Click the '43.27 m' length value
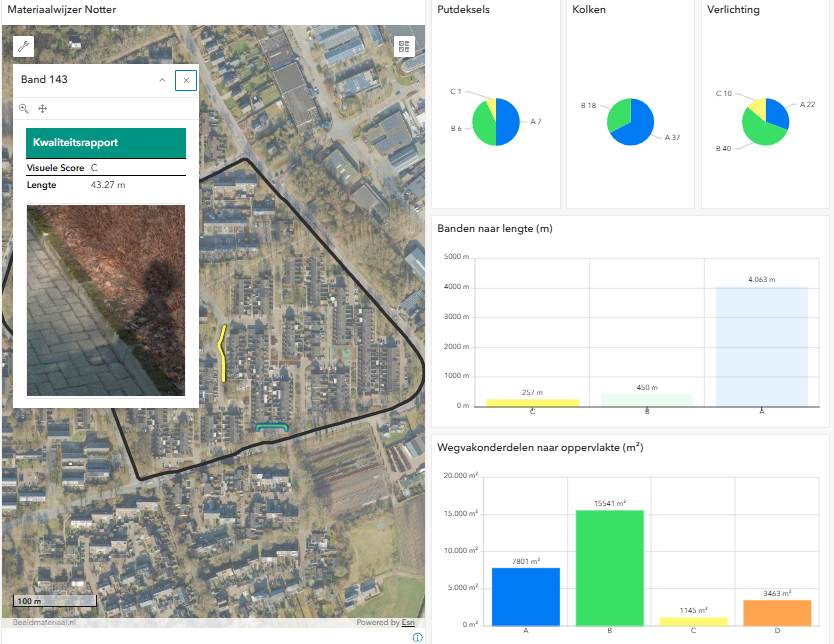The image size is (834, 644). pos(108,185)
